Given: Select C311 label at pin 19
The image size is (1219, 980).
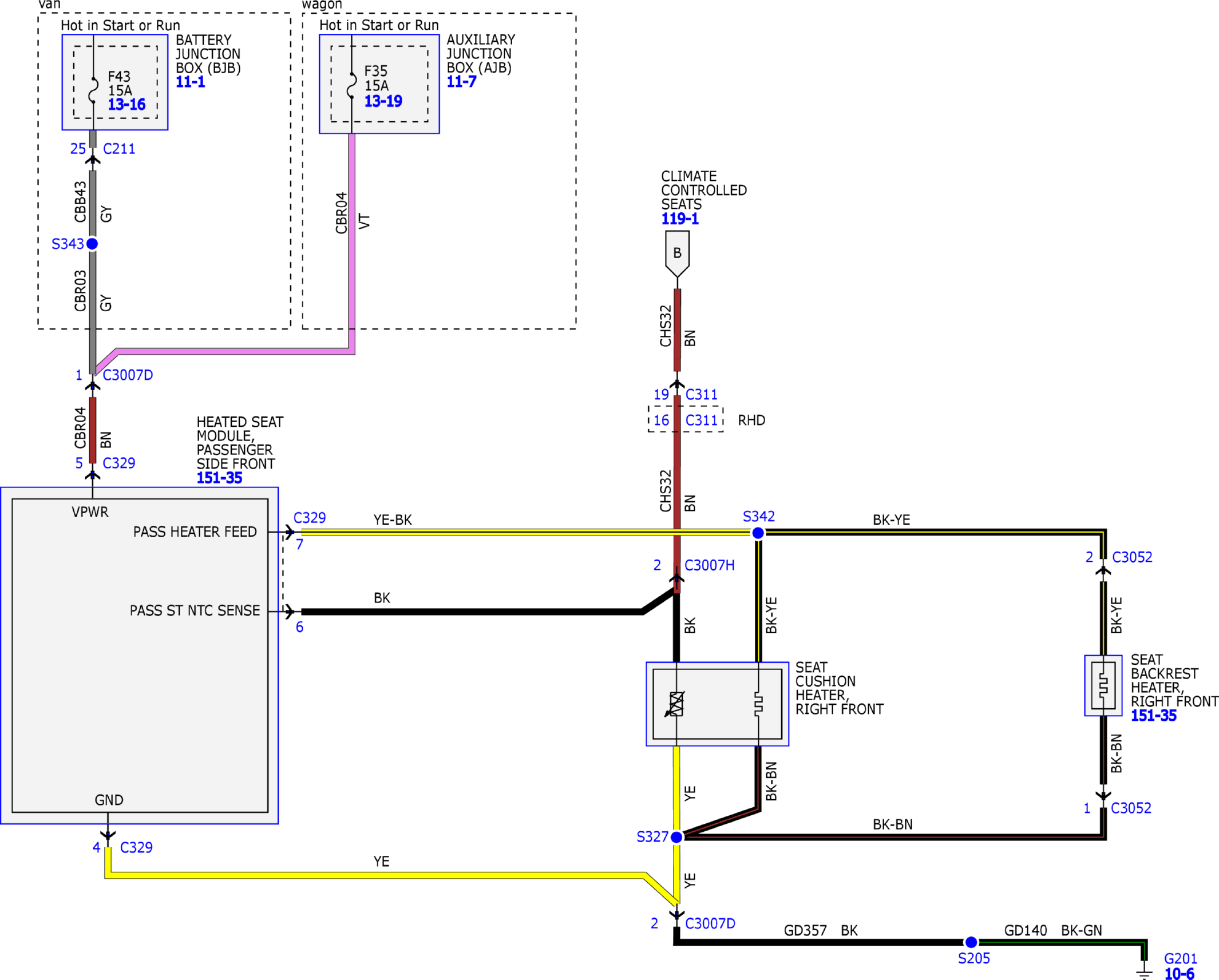Looking at the screenshot, I should pyautogui.click(x=702, y=394).
